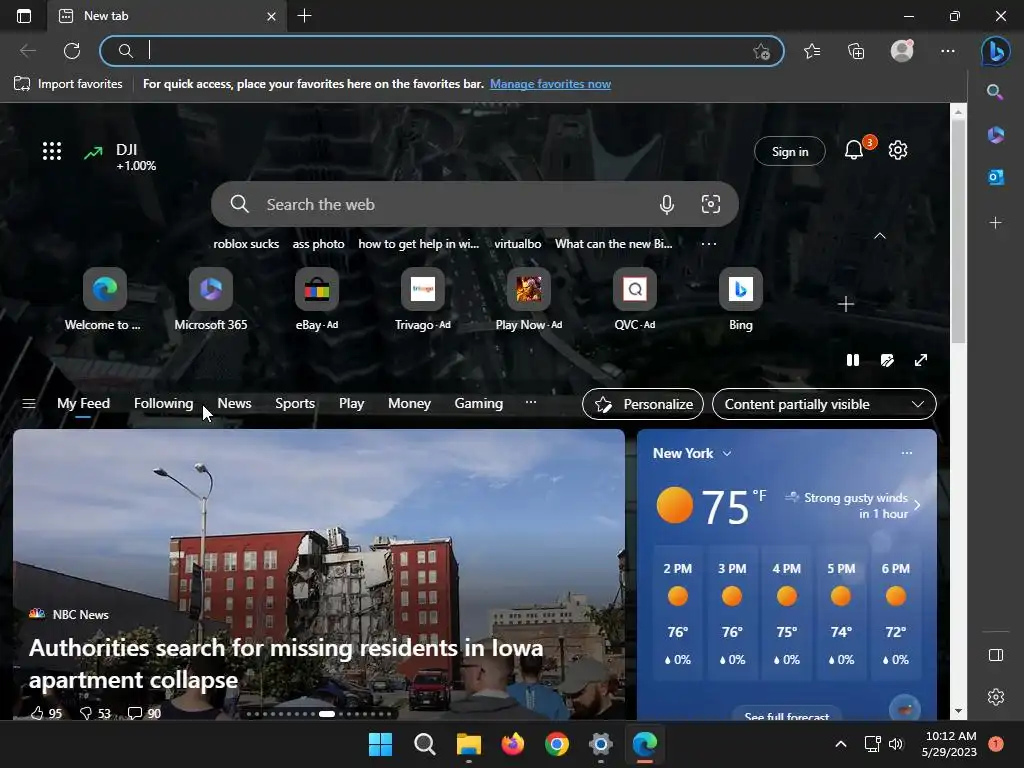Open page settings gear icon
The image size is (1024, 768).
898,150
